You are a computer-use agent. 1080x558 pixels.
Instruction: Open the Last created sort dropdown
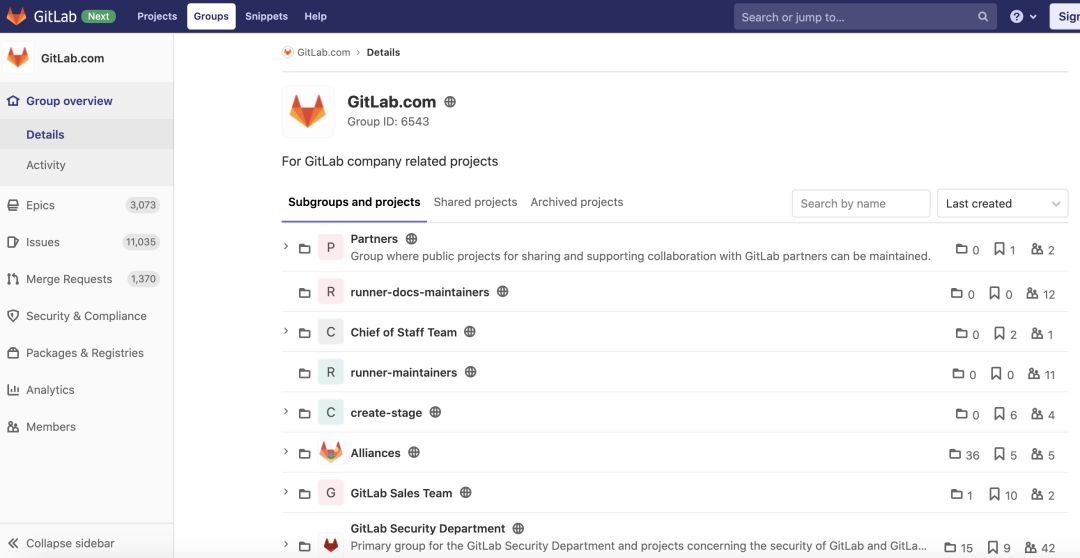click(x=1003, y=204)
